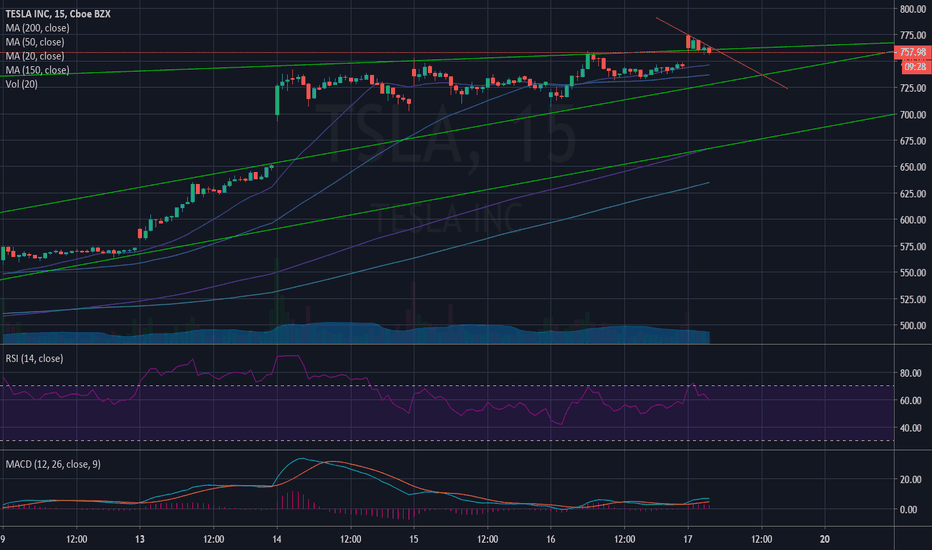Click the red 757.98 current price tag
Screen dimensions: 932x550
tap(912, 52)
